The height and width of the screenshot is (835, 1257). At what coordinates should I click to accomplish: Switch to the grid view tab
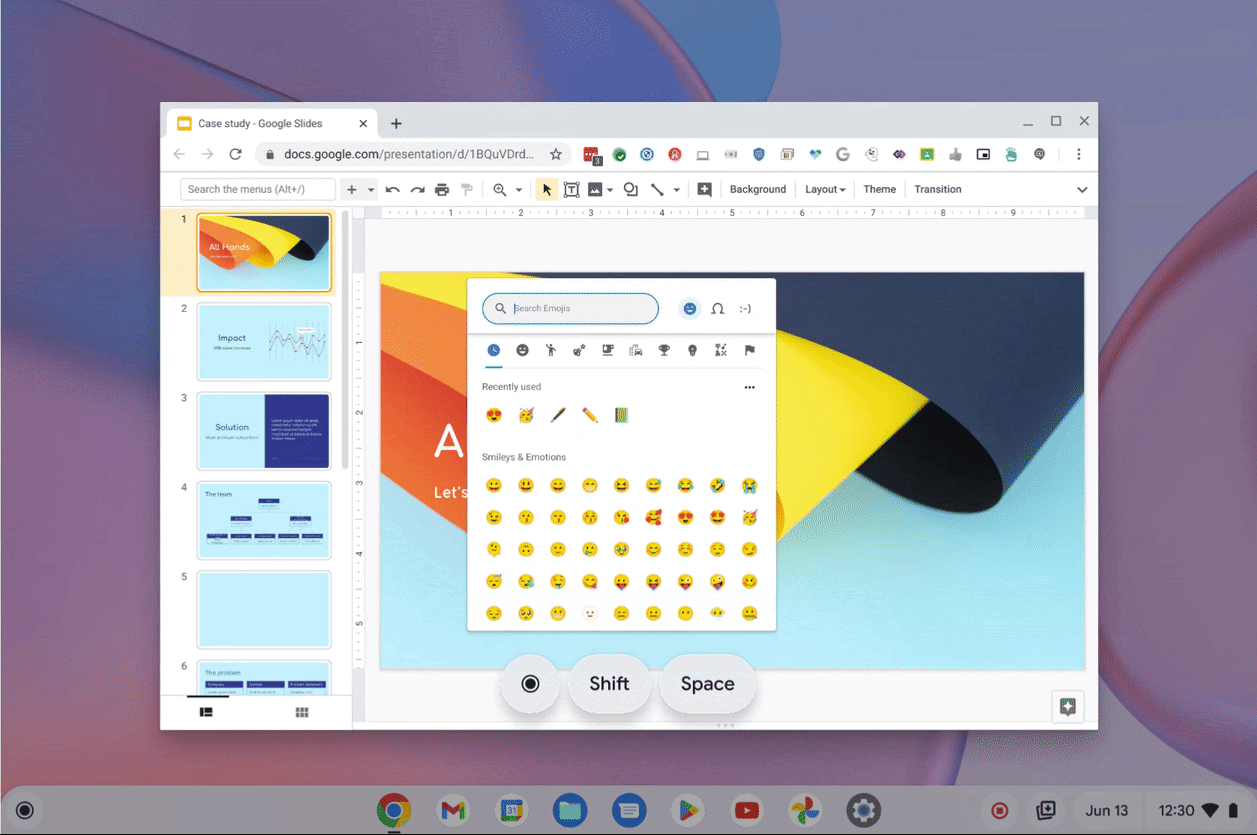[x=302, y=712]
